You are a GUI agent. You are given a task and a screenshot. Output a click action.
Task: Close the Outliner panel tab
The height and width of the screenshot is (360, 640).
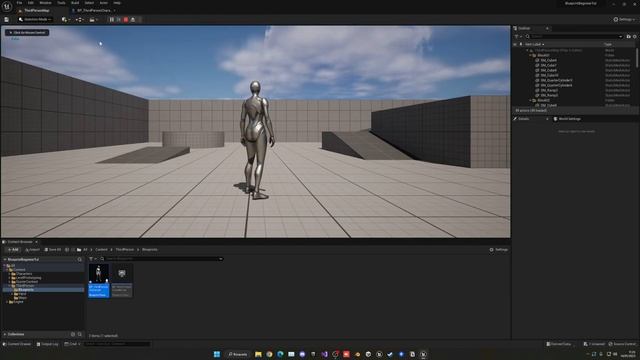click(x=547, y=29)
